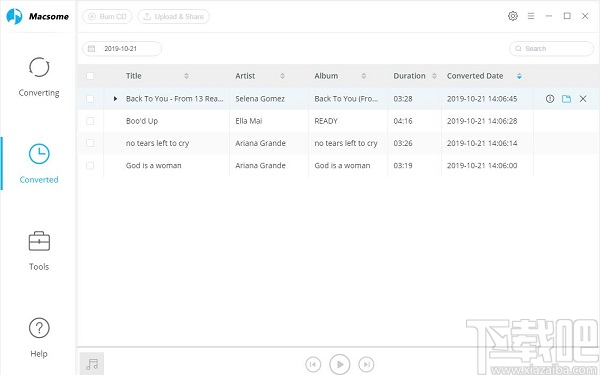Click converted date 2019-10-21 14:06:00
Viewport: 601px width, 375px height.
click(482, 166)
